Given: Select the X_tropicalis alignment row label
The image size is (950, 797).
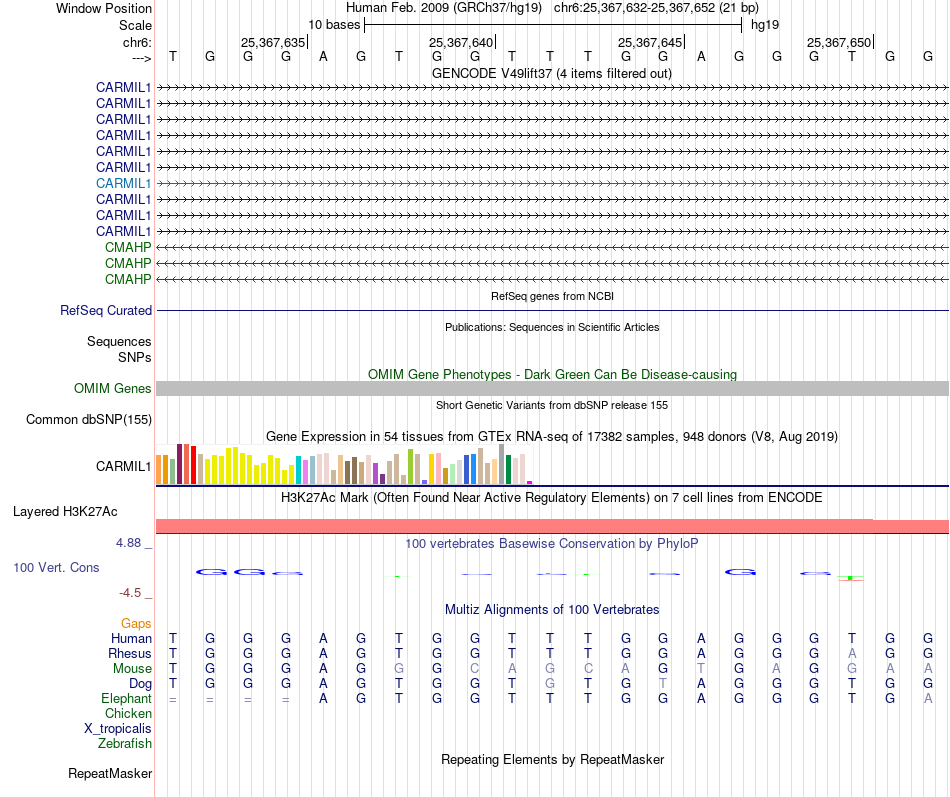Looking at the screenshot, I should click(x=118, y=729).
